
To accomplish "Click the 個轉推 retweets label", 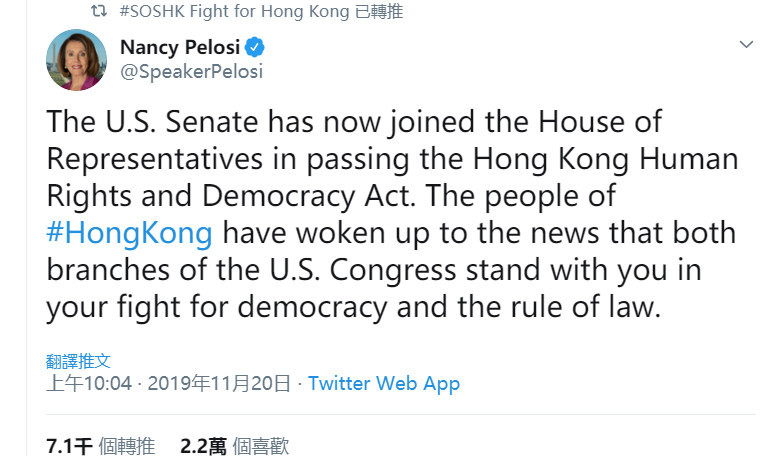I will coord(127,446).
